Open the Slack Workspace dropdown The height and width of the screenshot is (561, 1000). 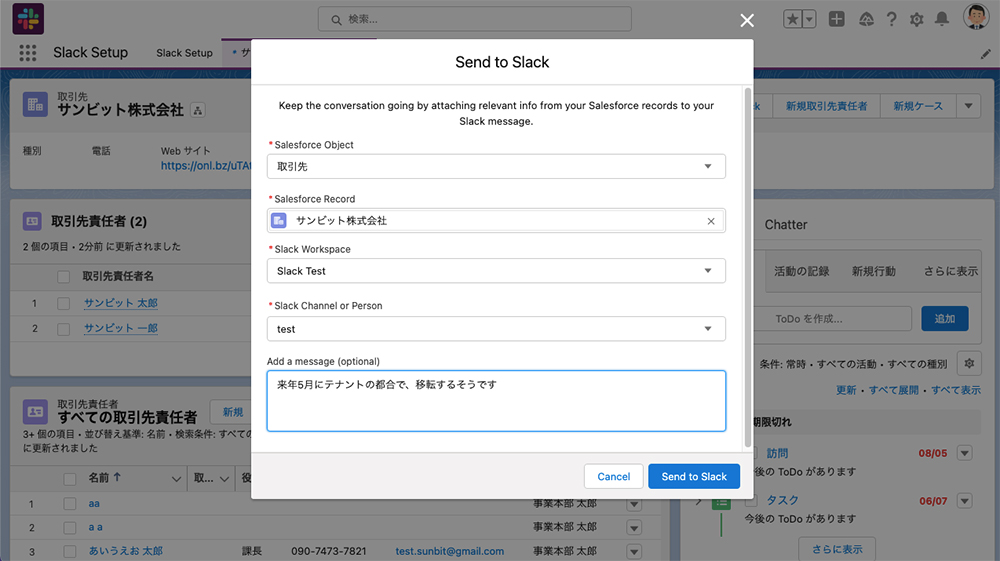[496, 271]
